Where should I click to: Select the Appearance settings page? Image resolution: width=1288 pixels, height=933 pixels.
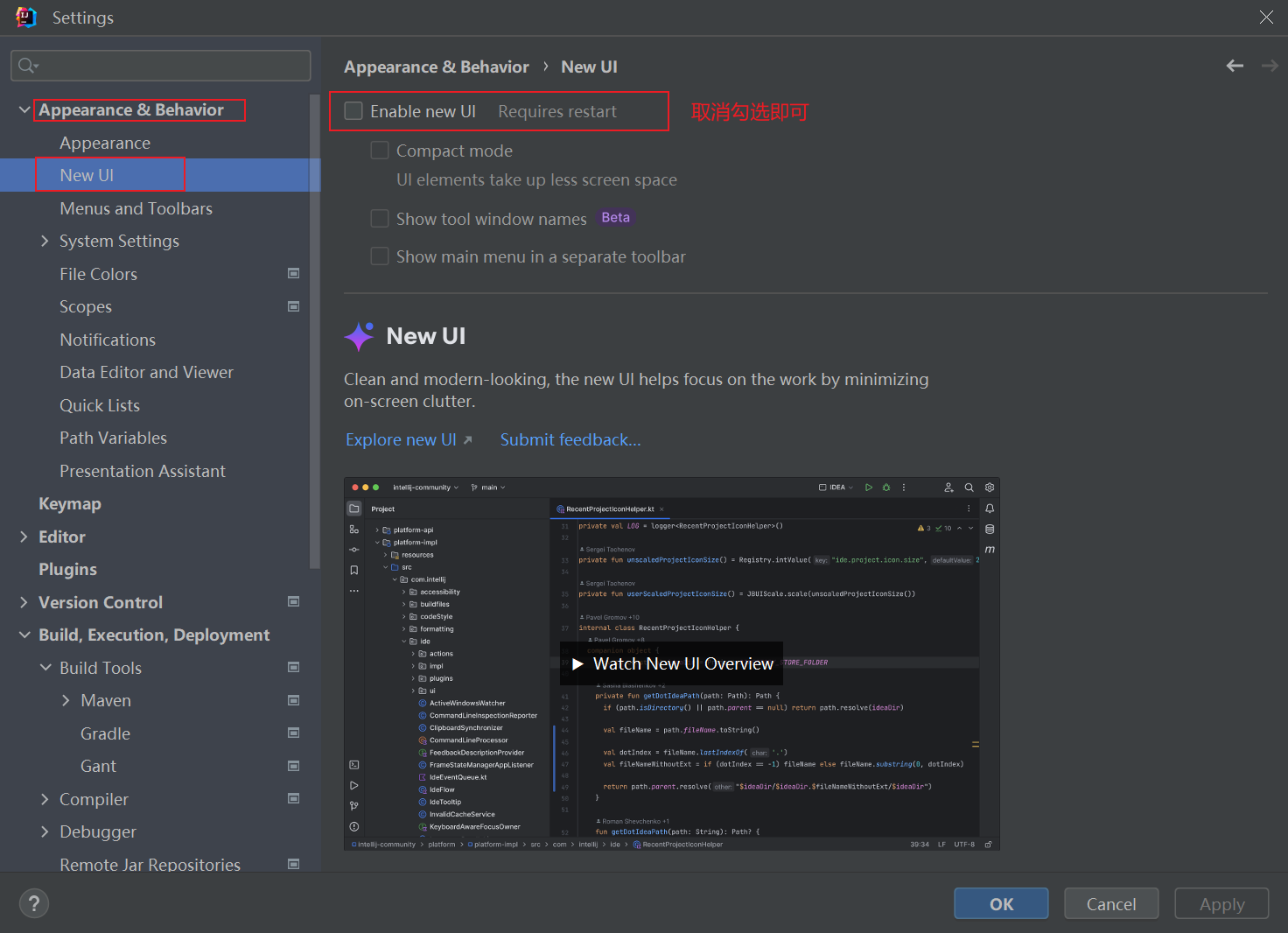[x=105, y=143]
